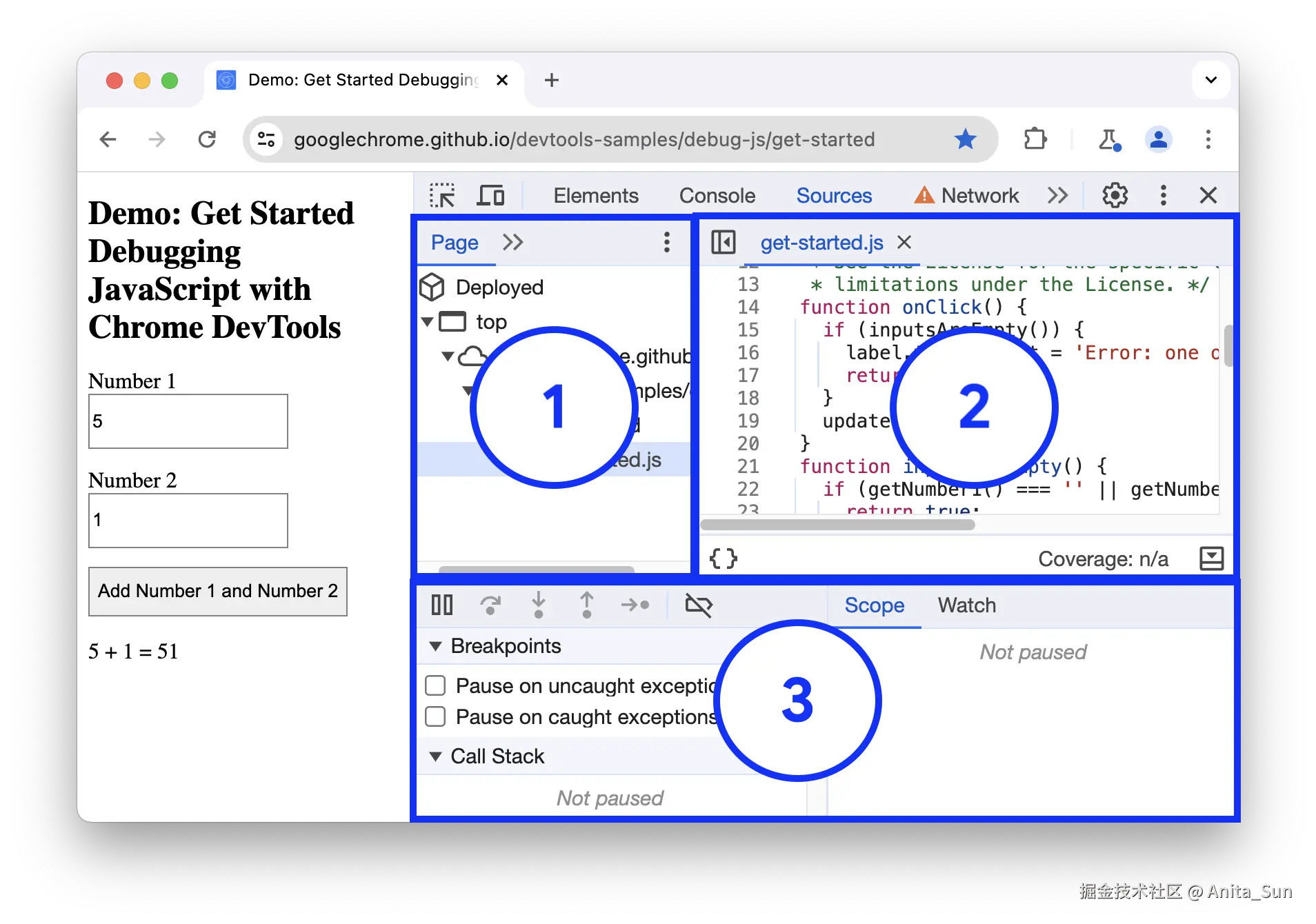
Task: Enable Pause on uncaught exceptions
Action: (x=435, y=686)
